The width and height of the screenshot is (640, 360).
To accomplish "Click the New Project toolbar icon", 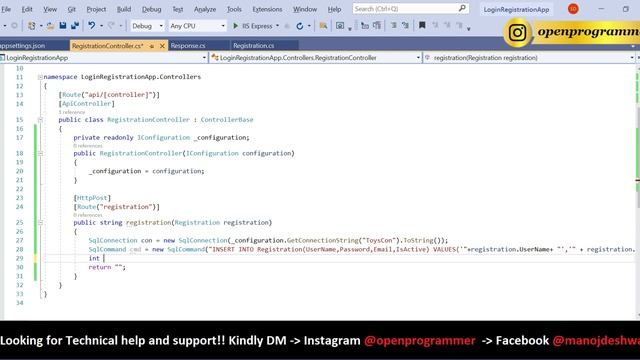I will (x=31, y=26).
